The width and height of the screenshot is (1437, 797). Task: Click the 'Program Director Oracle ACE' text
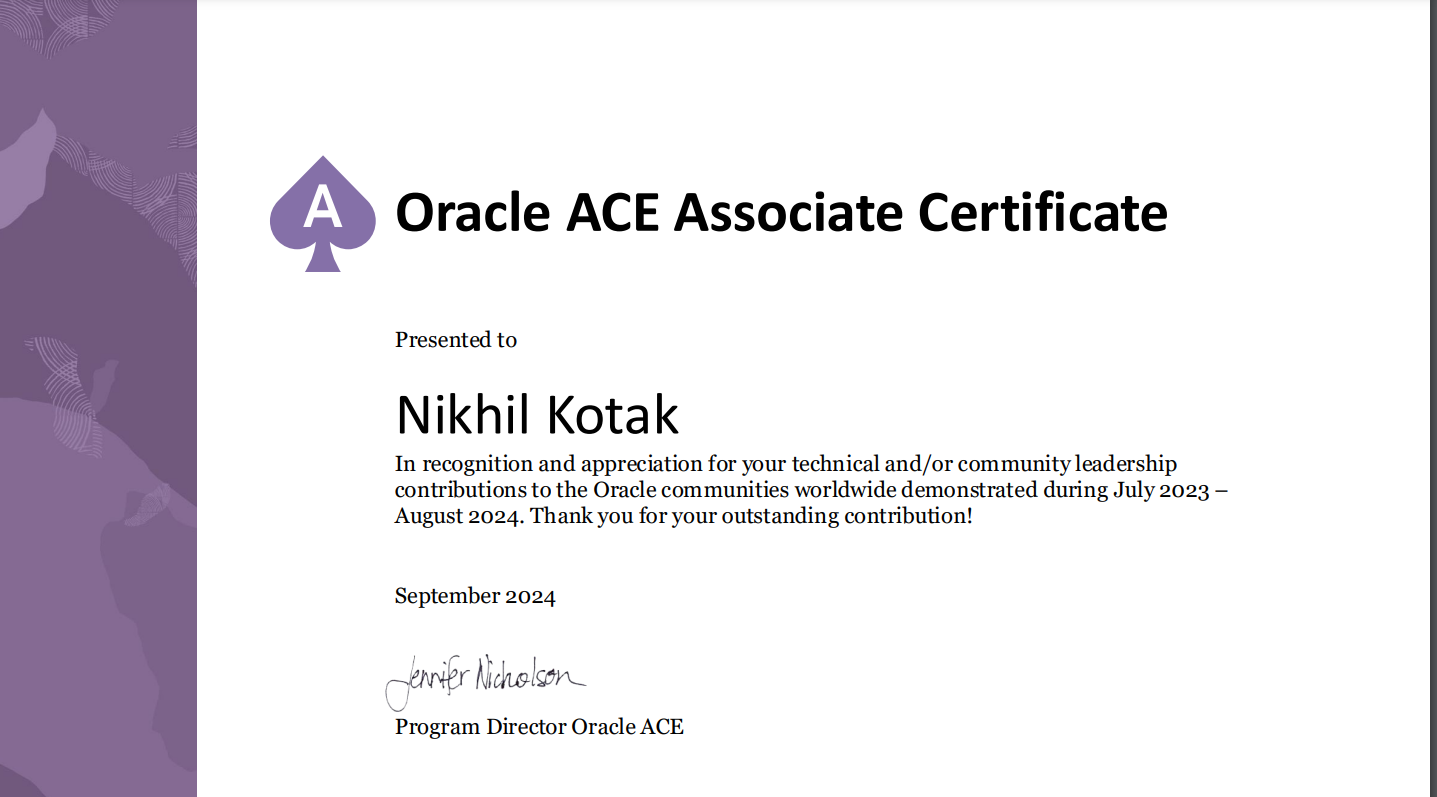(539, 727)
